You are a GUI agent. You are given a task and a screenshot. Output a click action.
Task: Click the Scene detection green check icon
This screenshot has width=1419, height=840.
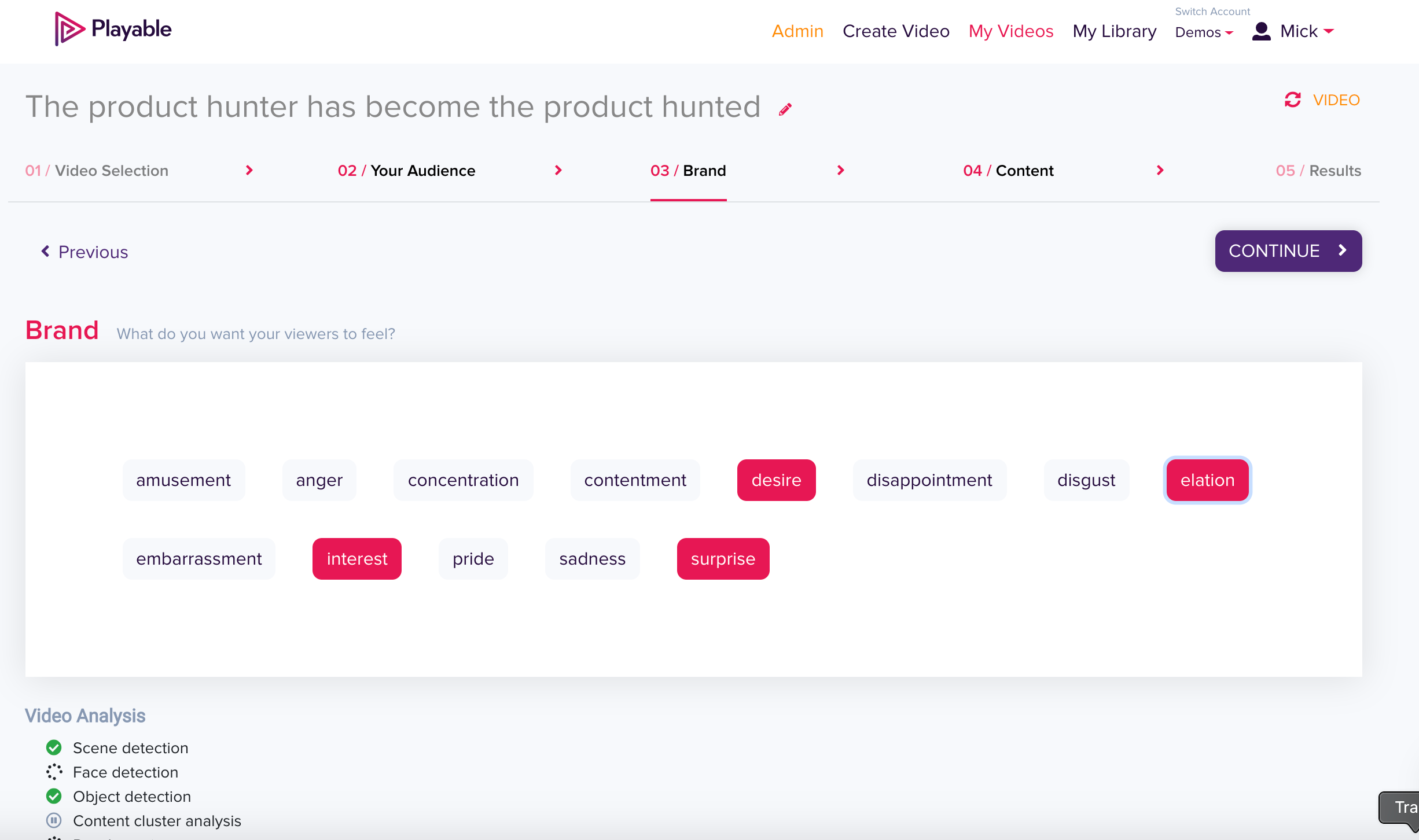(x=54, y=747)
